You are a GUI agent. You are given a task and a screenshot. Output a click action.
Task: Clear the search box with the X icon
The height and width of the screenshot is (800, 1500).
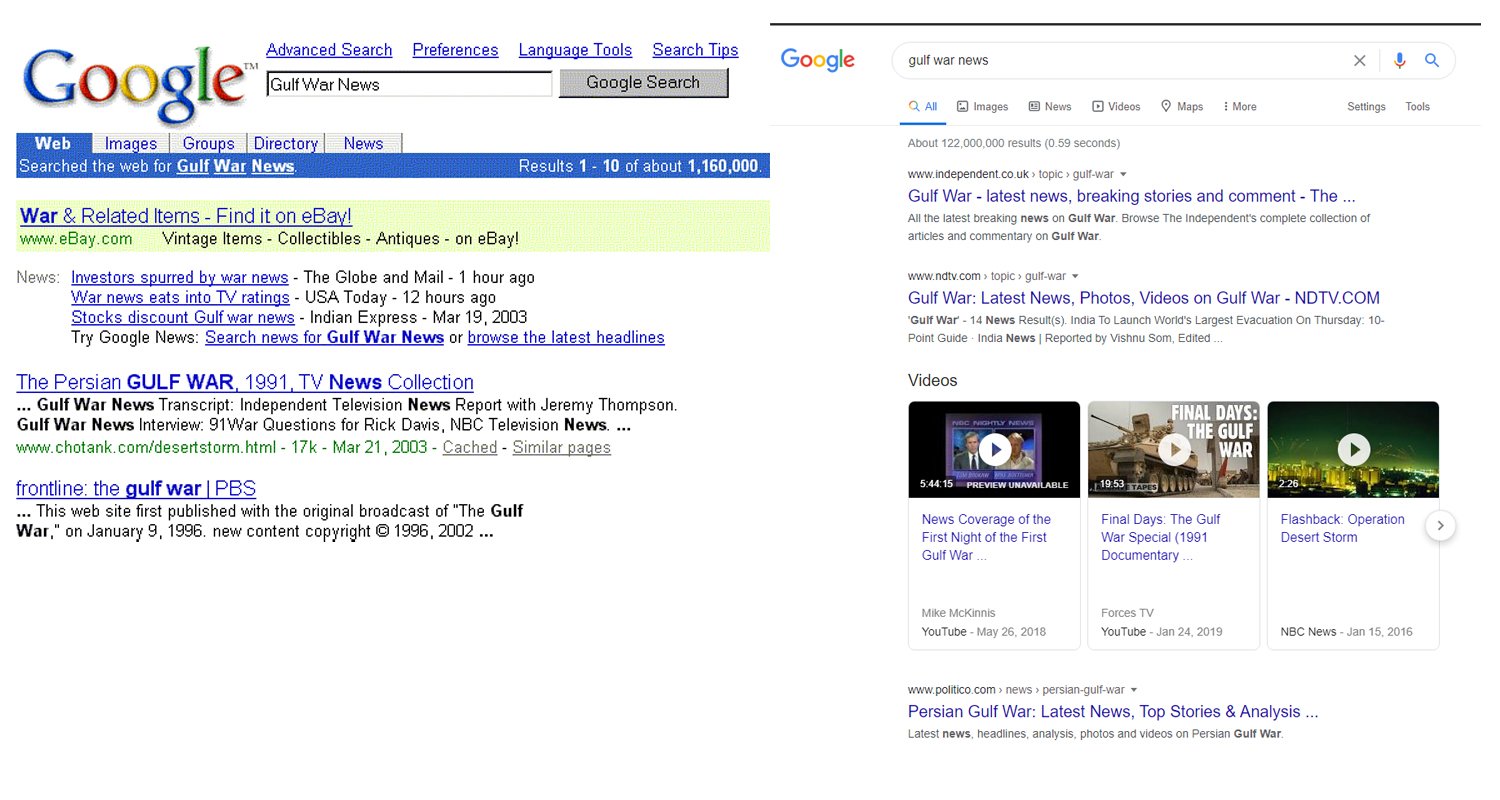pyautogui.click(x=1359, y=60)
